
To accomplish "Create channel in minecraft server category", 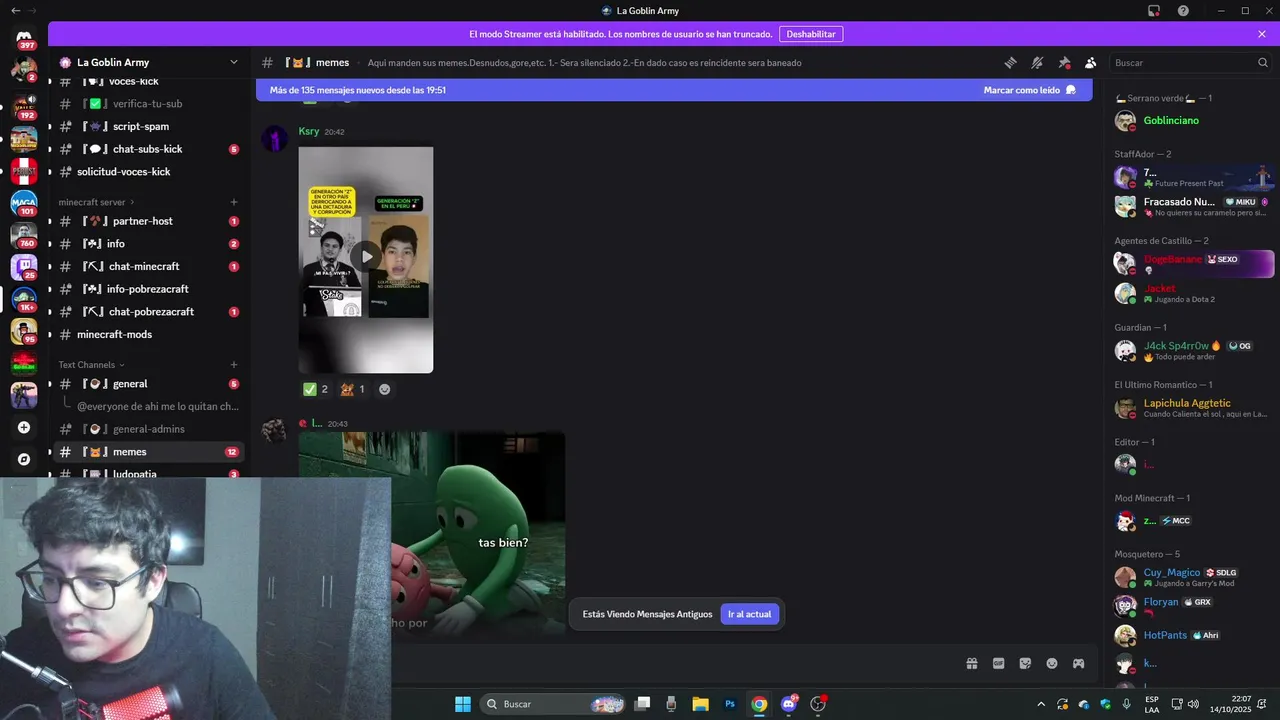I will pyautogui.click(x=234, y=202).
